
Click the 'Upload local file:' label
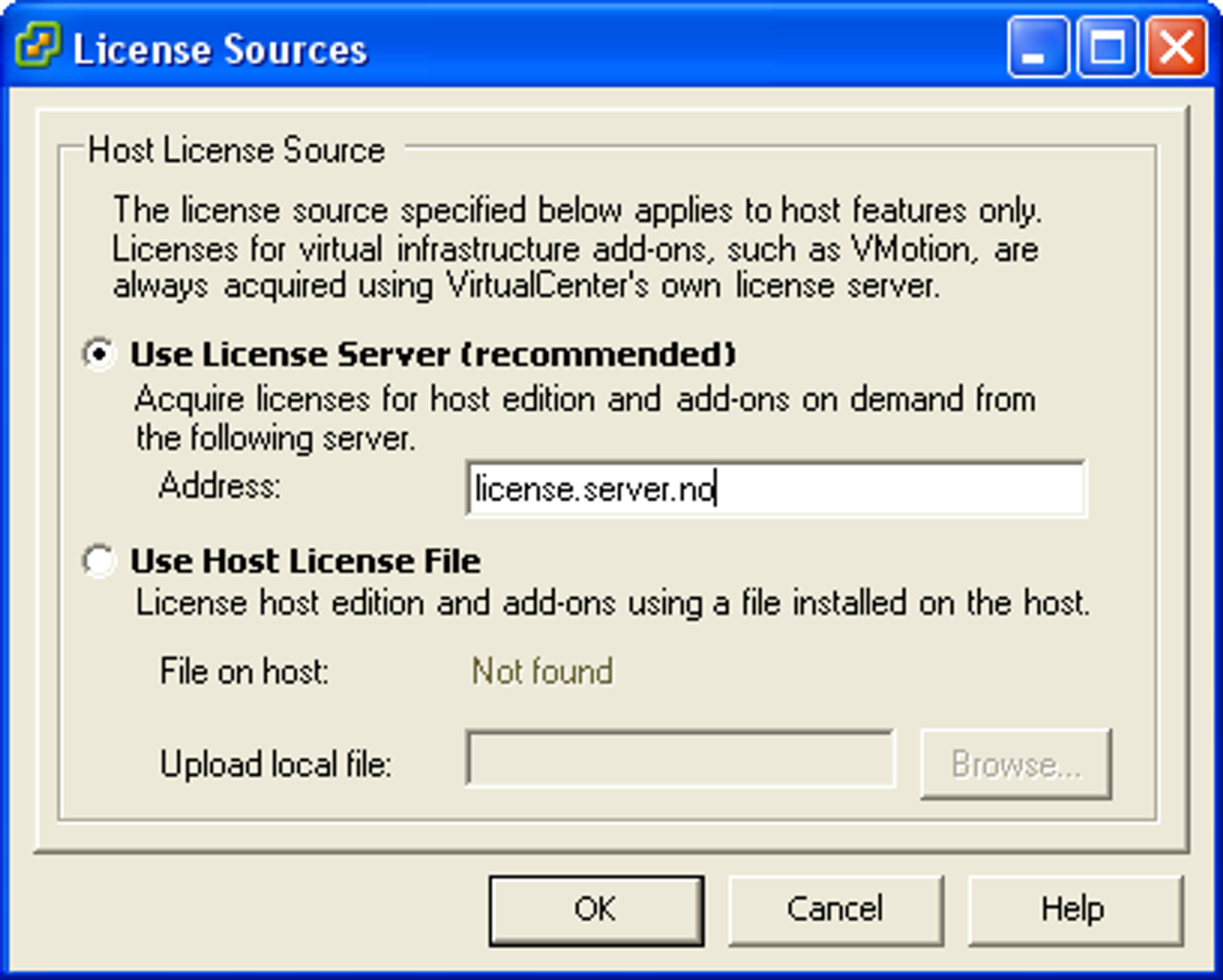(275, 764)
